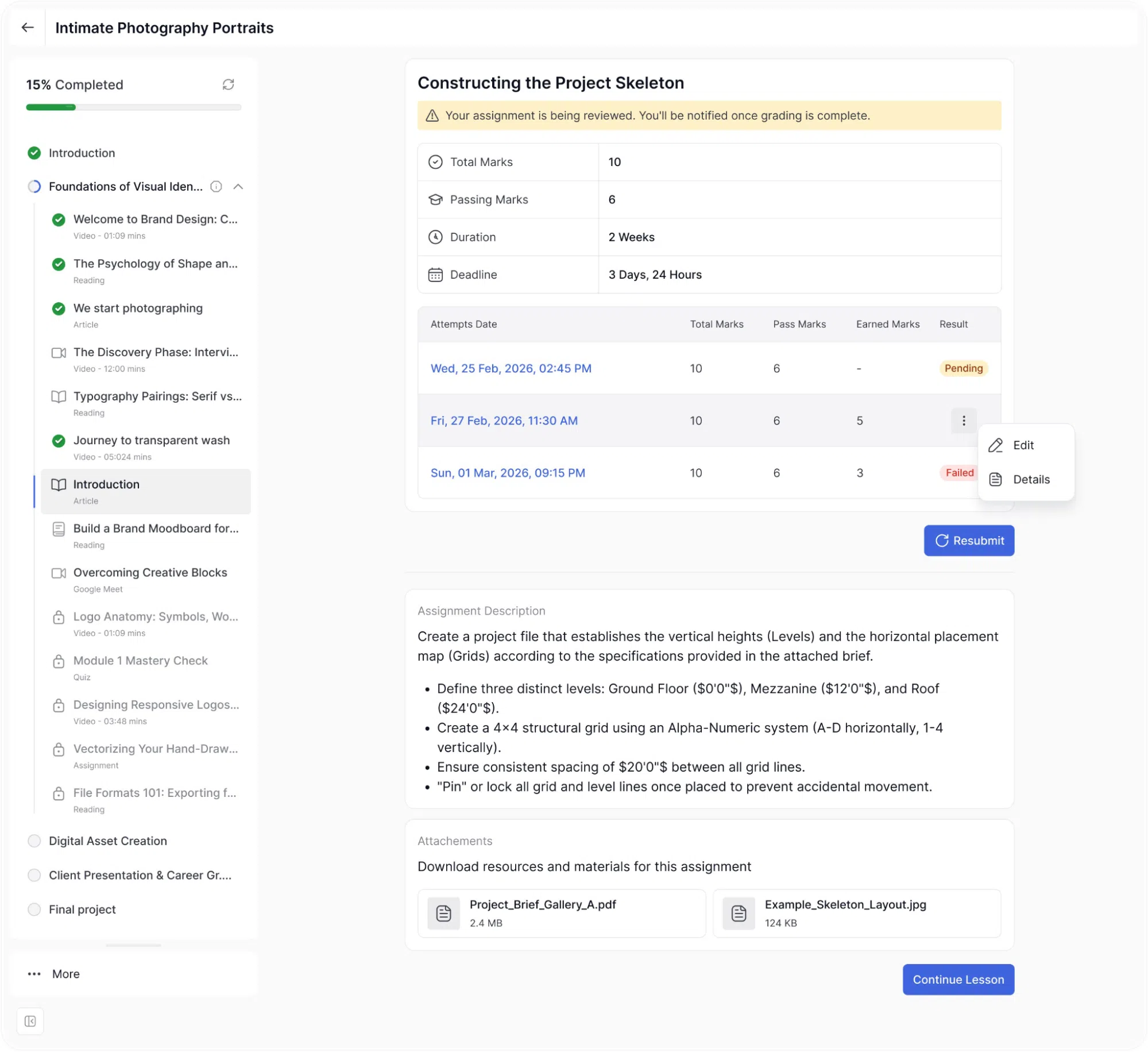Viewport: 1148px width, 1052px height.
Task: Open the three-dot menu on the Fri, 27 Feb attempt
Action: (x=964, y=421)
